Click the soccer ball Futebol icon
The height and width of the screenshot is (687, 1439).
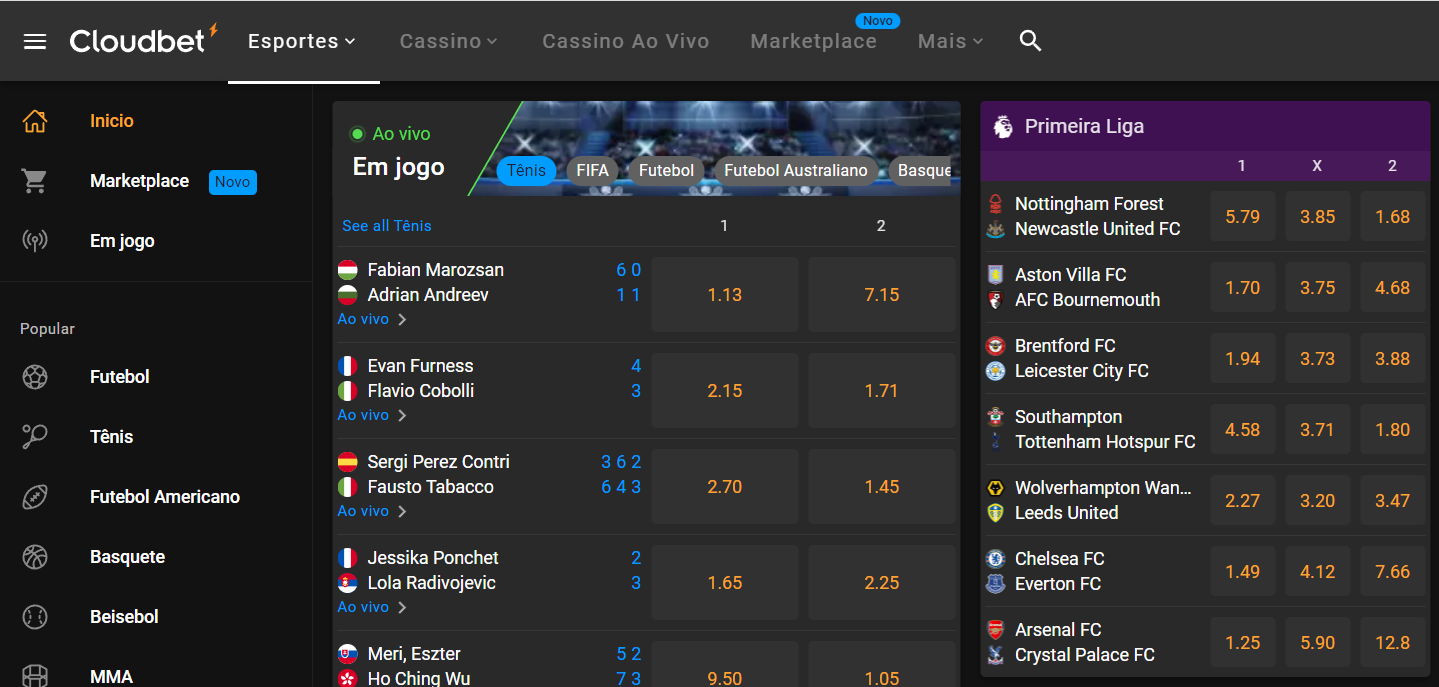pos(34,376)
